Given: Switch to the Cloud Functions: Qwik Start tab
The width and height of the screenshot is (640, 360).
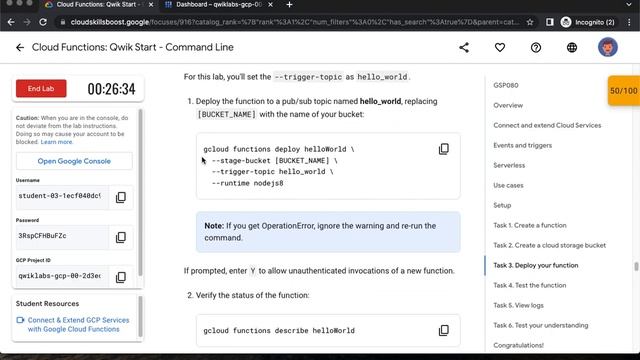Looking at the screenshot, I should pos(98,4).
